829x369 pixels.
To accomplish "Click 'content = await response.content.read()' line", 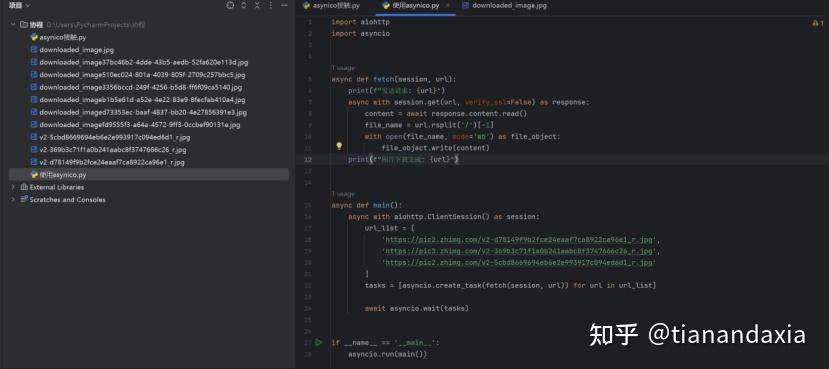I will [446, 114].
